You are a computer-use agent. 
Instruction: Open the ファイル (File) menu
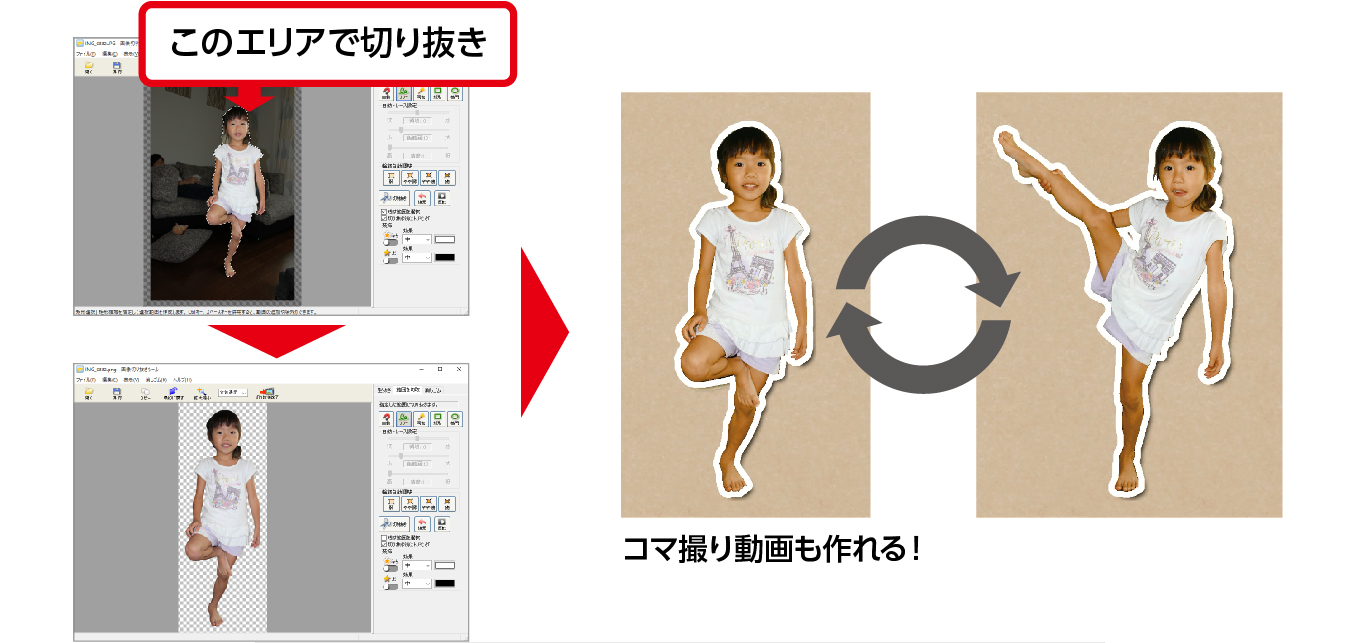(x=86, y=380)
